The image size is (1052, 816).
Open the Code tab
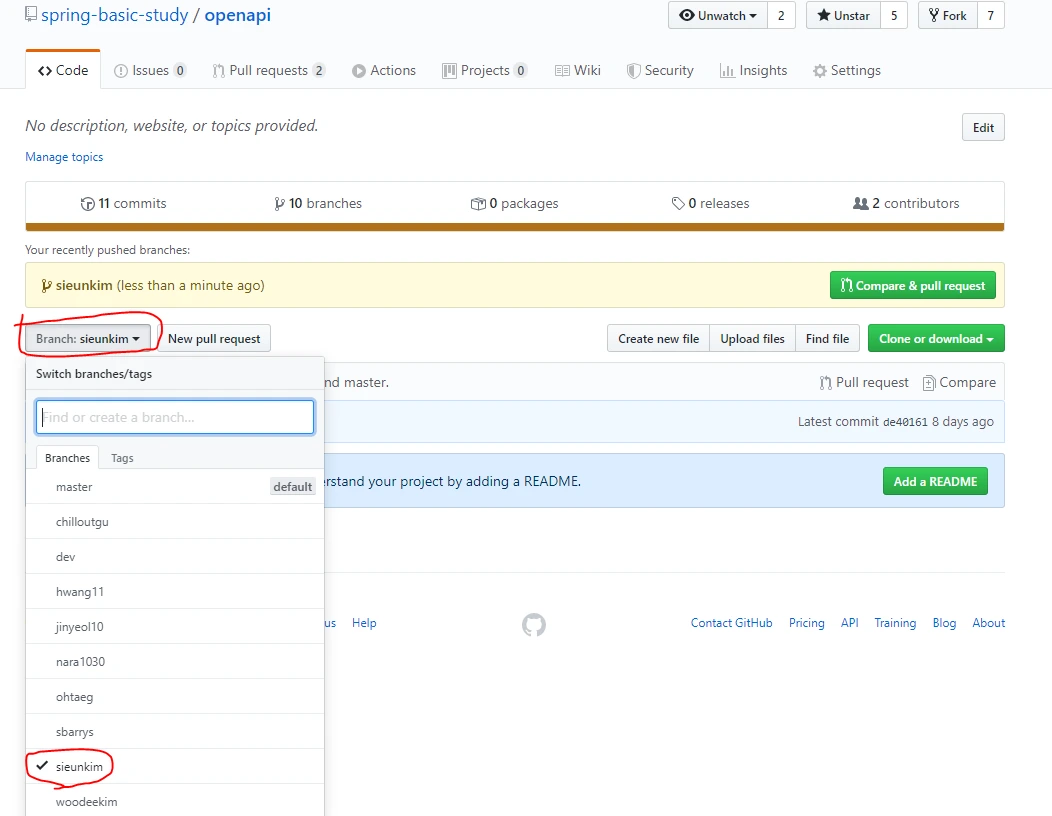[63, 70]
